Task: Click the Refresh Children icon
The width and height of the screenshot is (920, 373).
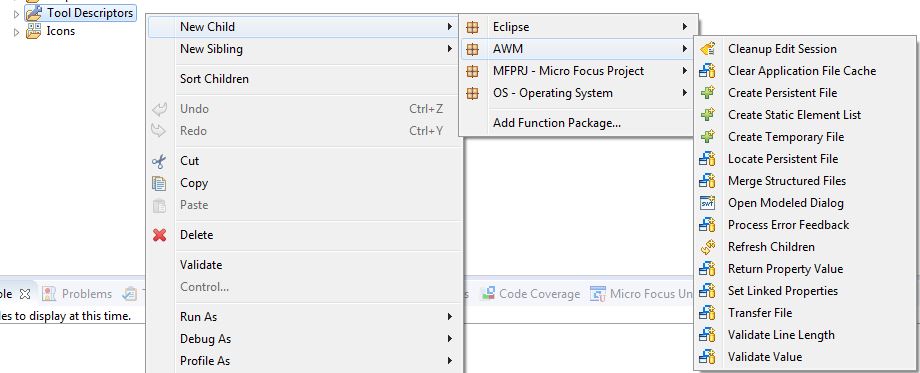Action: [x=708, y=247]
